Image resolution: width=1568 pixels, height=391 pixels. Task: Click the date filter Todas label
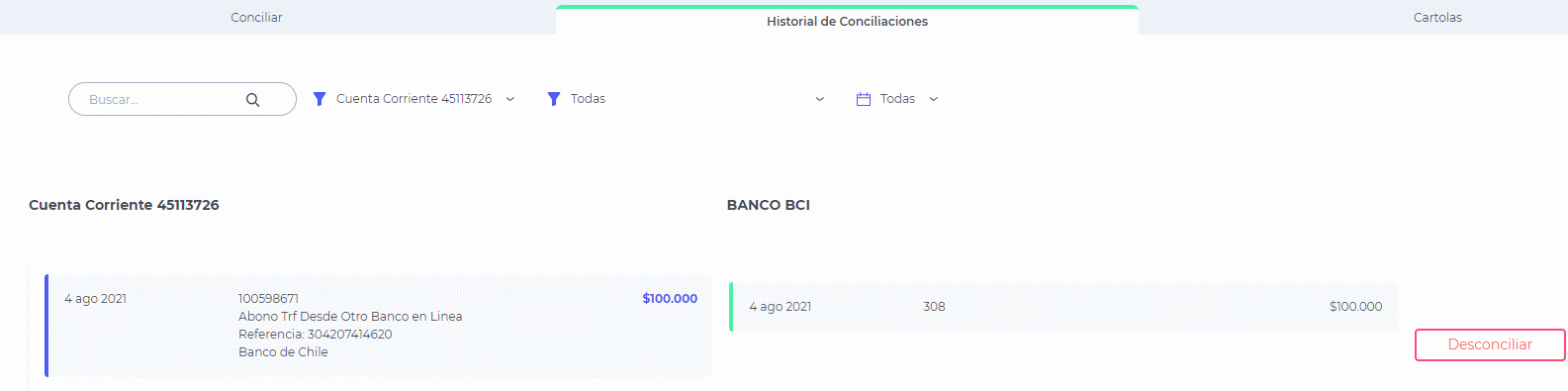click(897, 99)
